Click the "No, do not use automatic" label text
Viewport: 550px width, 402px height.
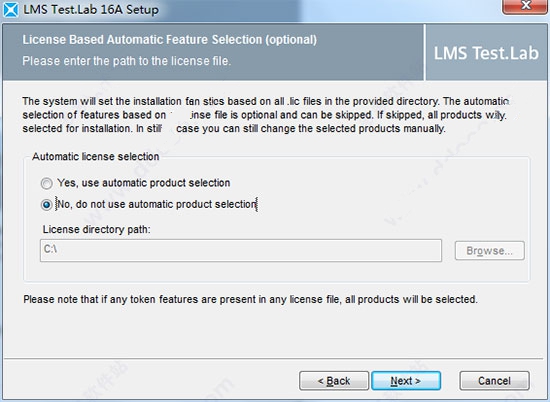(115, 204)
